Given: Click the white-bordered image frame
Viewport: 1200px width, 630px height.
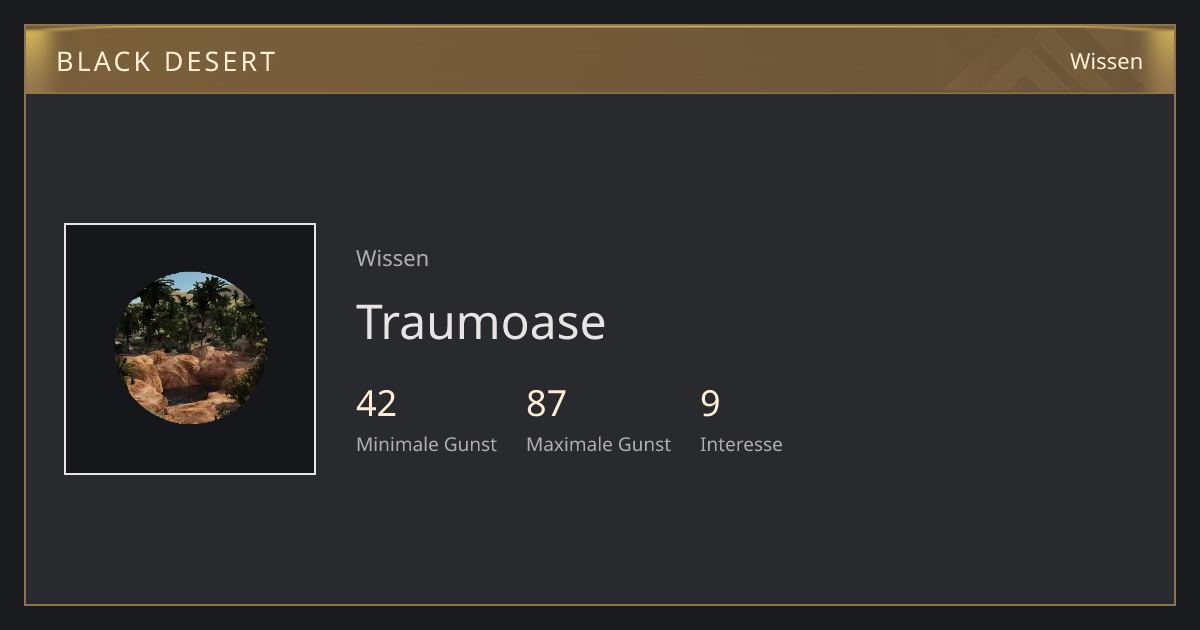Looking at the screenshot, I should (190, 349).
